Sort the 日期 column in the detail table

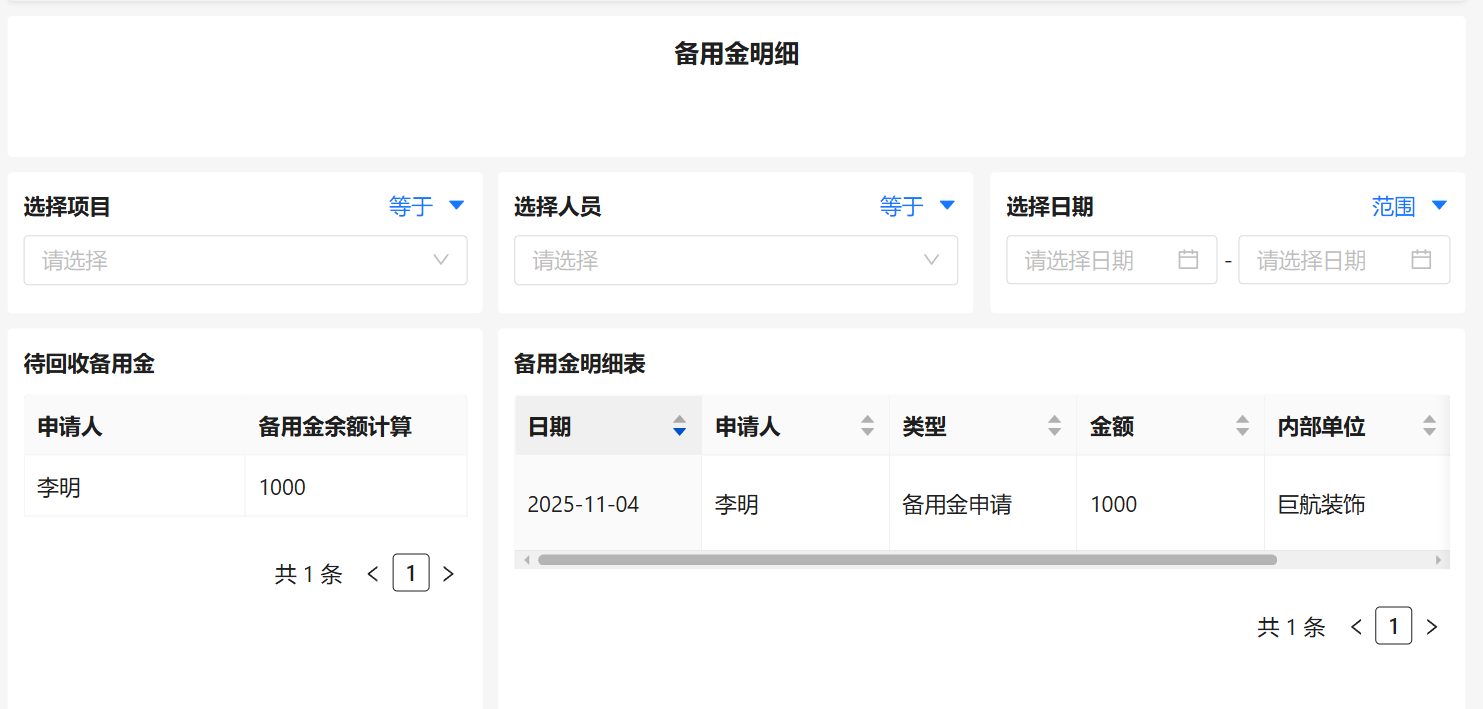click(679, 425)
